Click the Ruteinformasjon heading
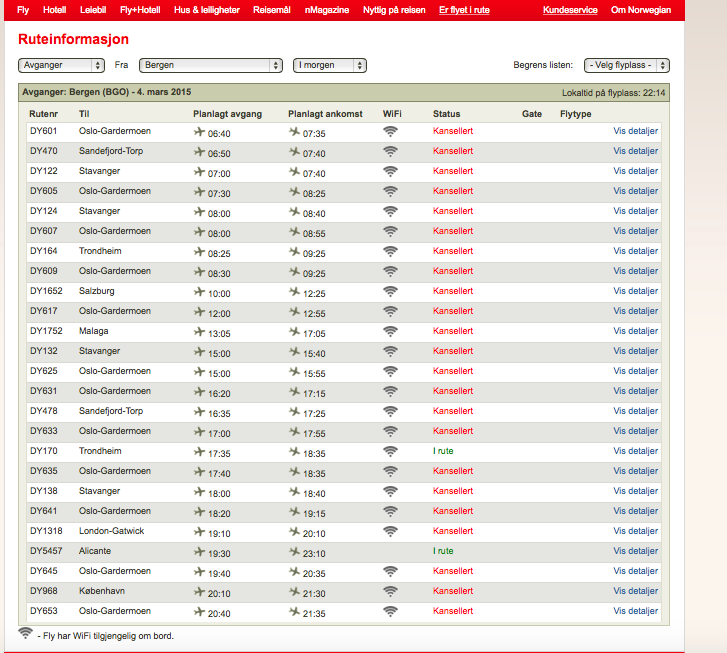 pyautogui.click(x=73, y=39)
